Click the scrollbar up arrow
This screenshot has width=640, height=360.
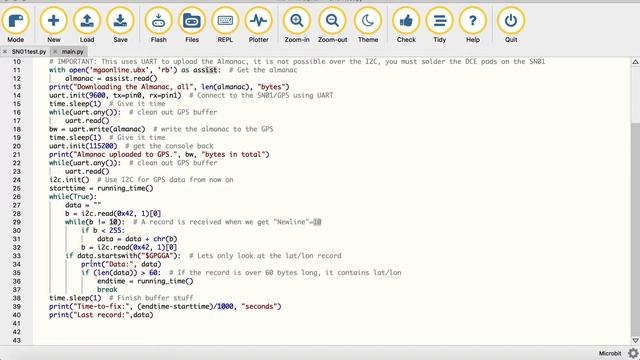(636, 62)
